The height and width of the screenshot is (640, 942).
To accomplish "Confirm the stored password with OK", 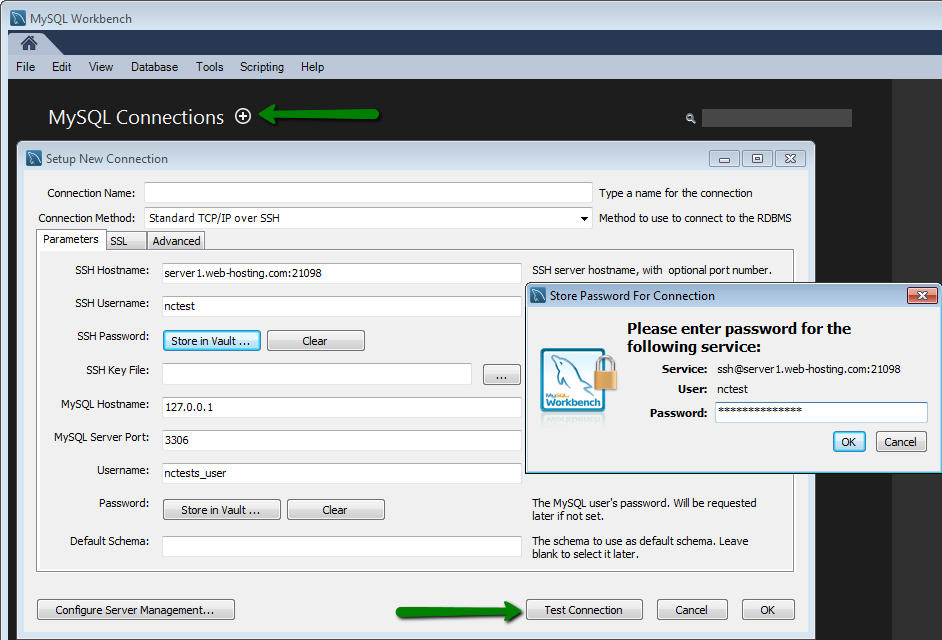I will click(848, 441).
